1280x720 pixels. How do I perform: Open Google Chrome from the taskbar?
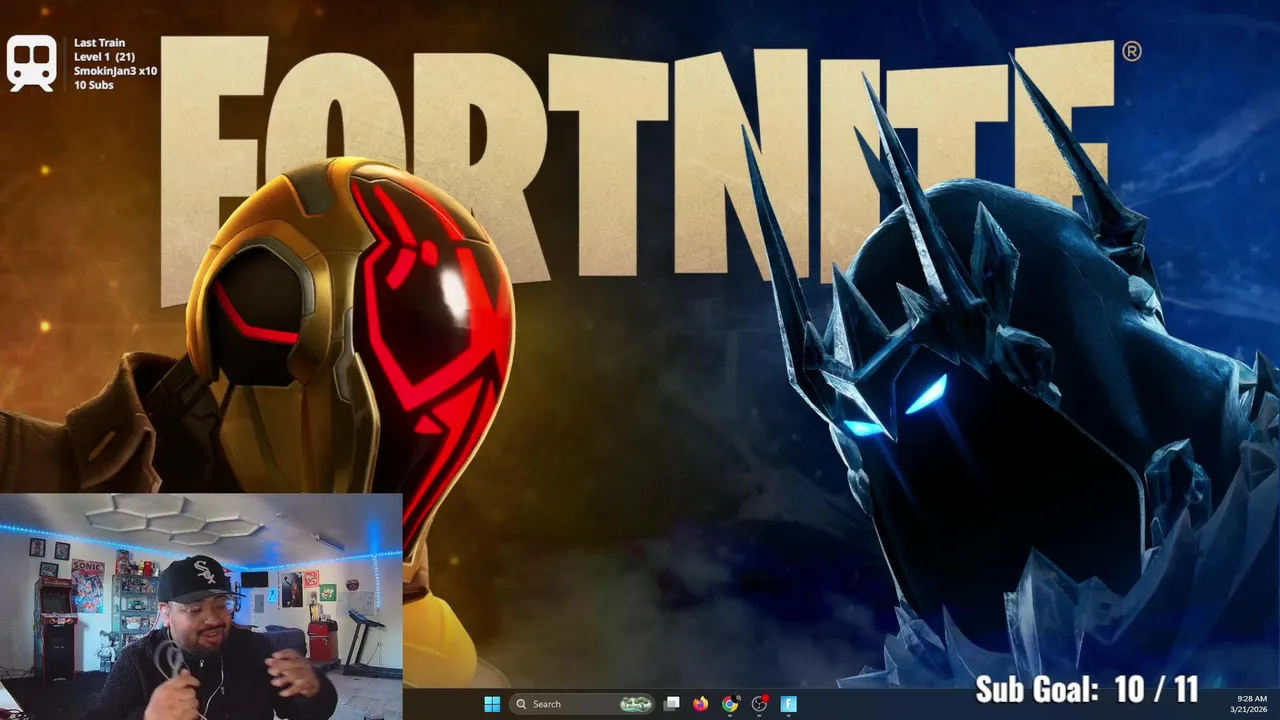tap(730, 704)
